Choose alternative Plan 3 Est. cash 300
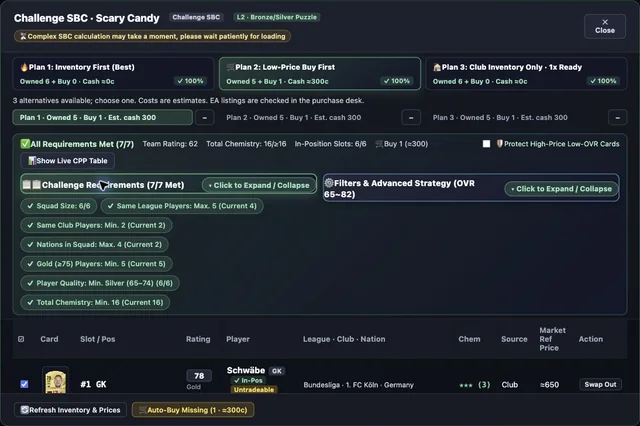The image size is (640, 426). [500, 118]
